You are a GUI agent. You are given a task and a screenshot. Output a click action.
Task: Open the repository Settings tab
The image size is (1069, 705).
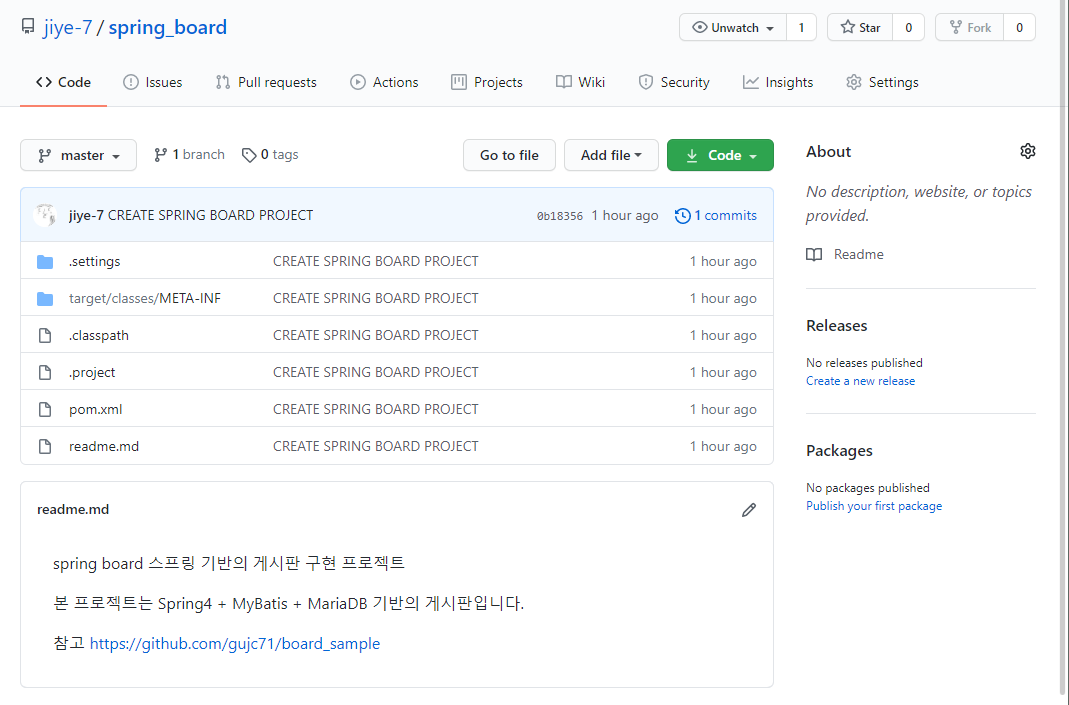click(882, 82)
